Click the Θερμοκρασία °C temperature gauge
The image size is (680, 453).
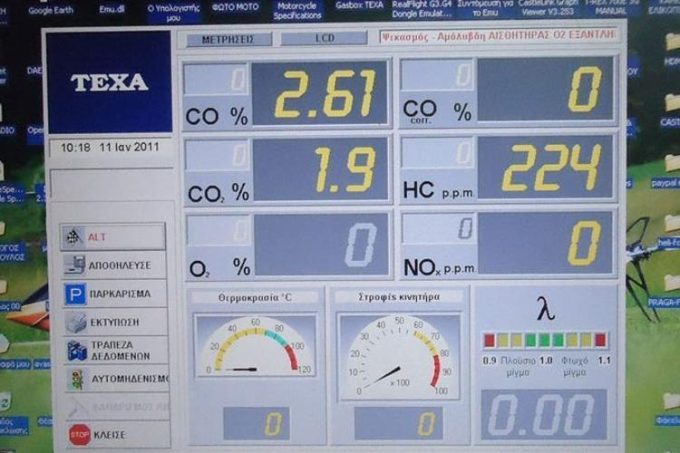point(254,347)
